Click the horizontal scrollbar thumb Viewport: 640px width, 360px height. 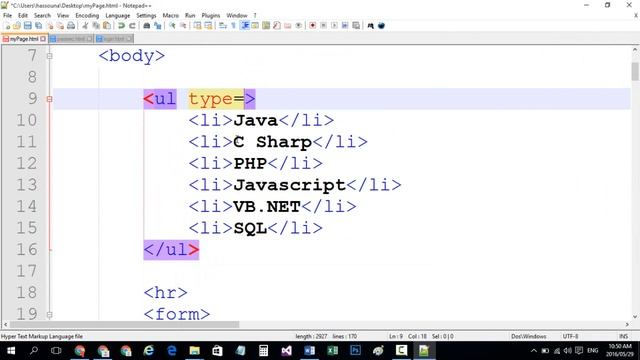click(x=124, y=324)
